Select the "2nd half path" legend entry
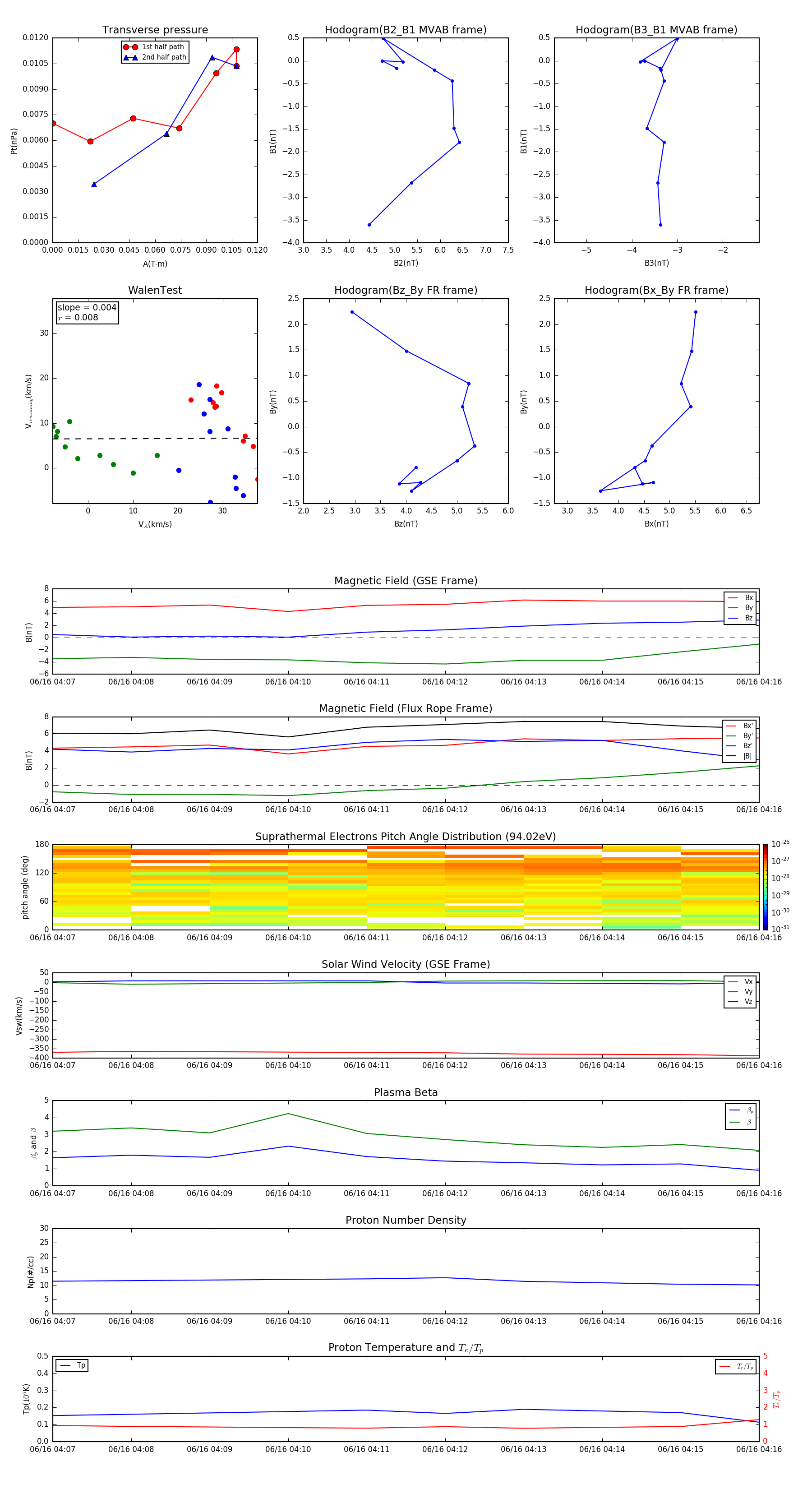 coord(154,57)
